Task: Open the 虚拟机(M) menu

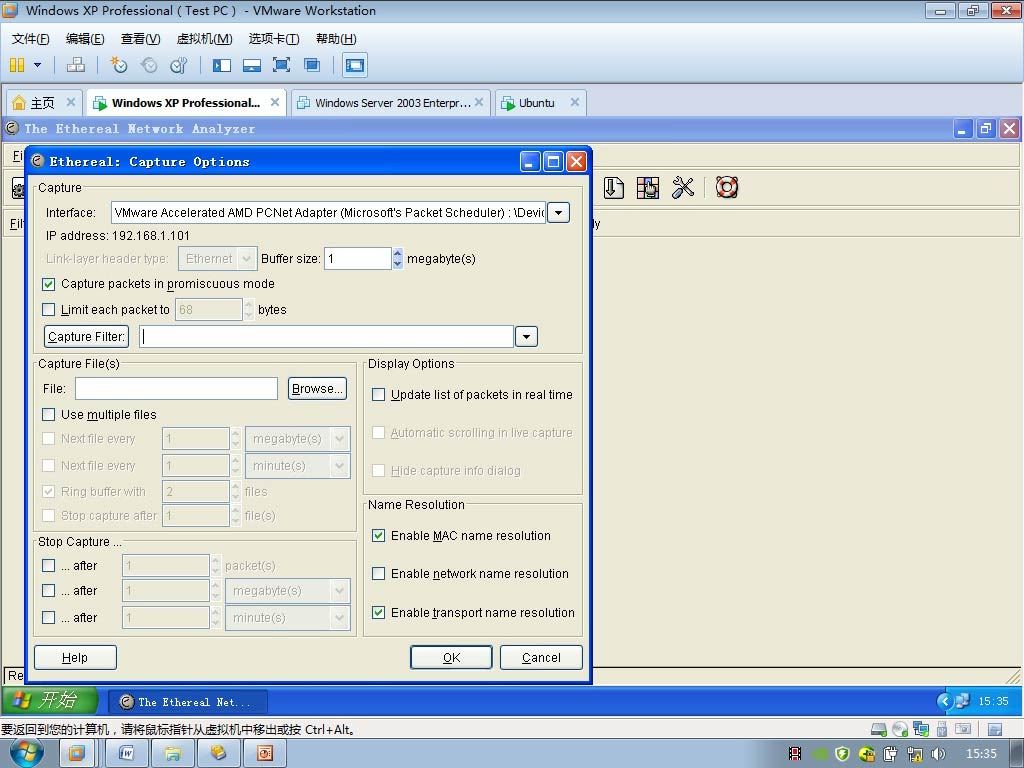Action: click(204, 39)
